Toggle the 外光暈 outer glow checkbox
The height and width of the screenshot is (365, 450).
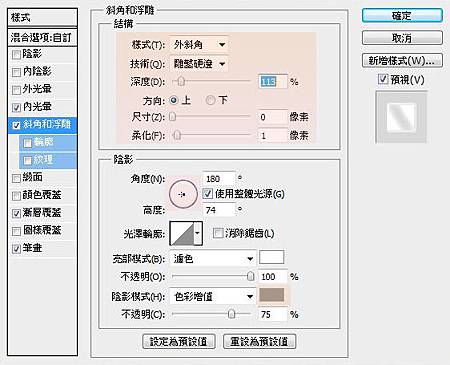click(x=16, y=90)
